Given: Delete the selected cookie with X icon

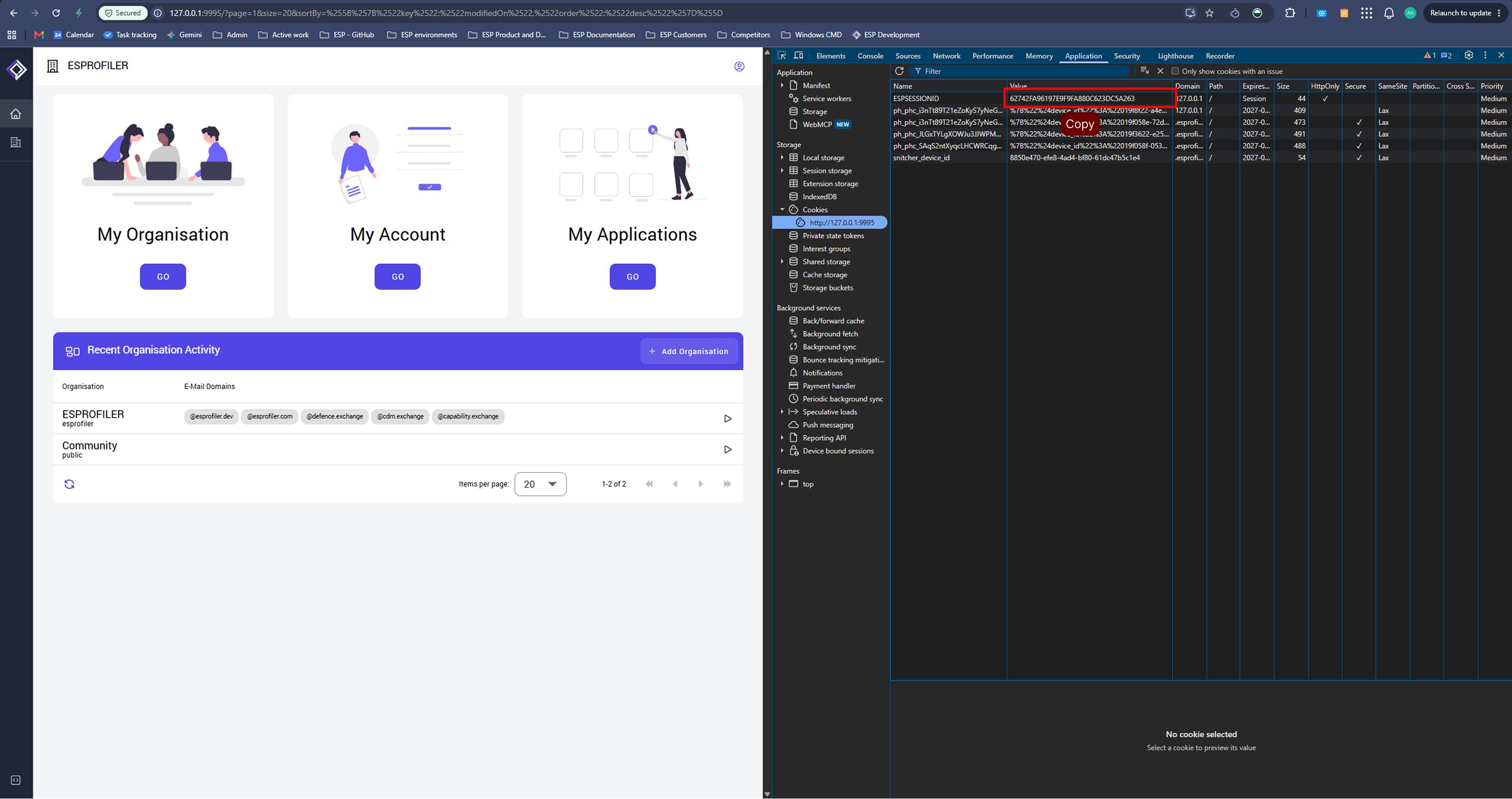Looking at the screenshot, I should [1160, 71].
